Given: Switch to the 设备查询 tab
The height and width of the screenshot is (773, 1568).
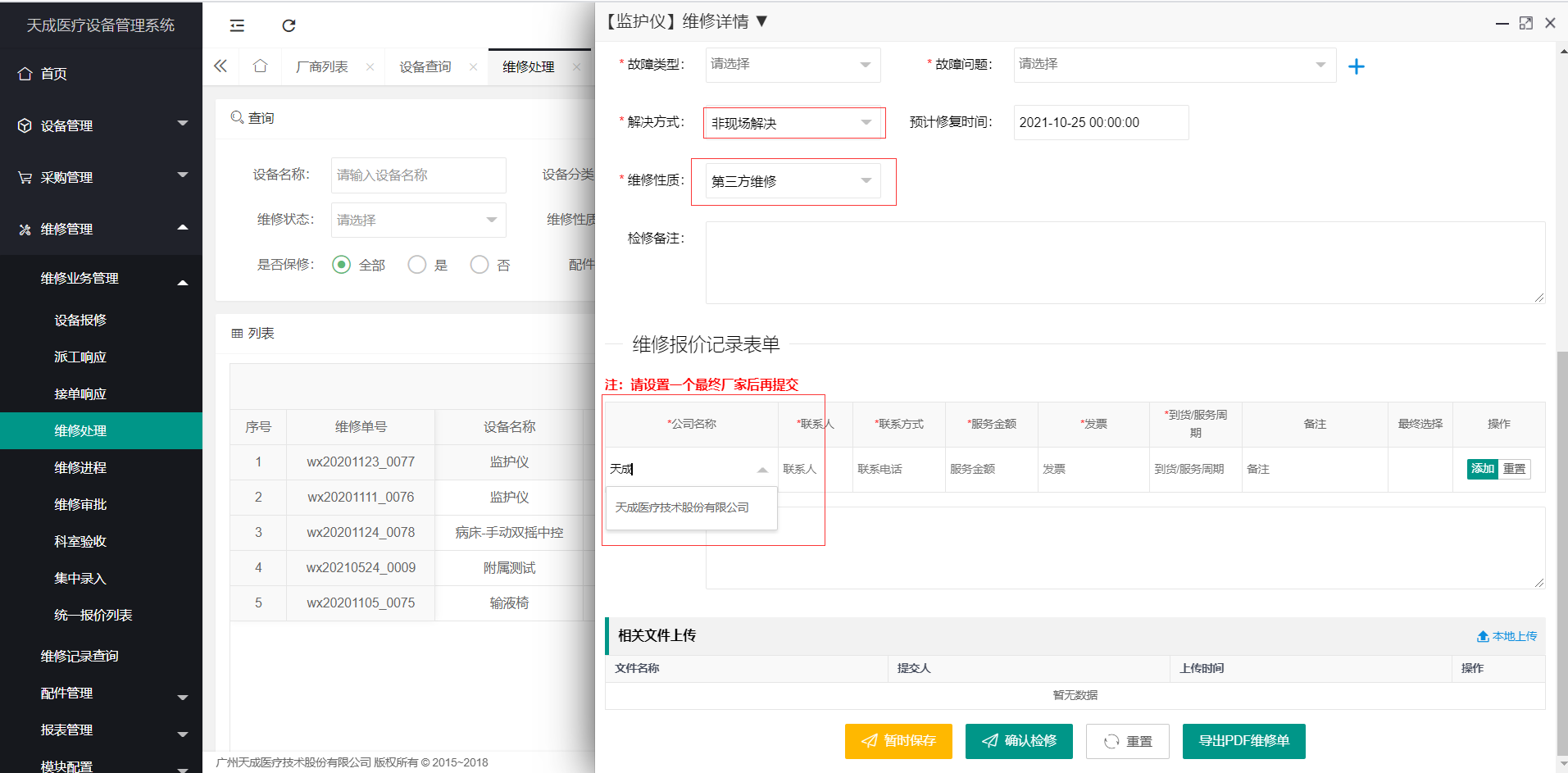Looking at the screenshot, I should tap(425, 67).
